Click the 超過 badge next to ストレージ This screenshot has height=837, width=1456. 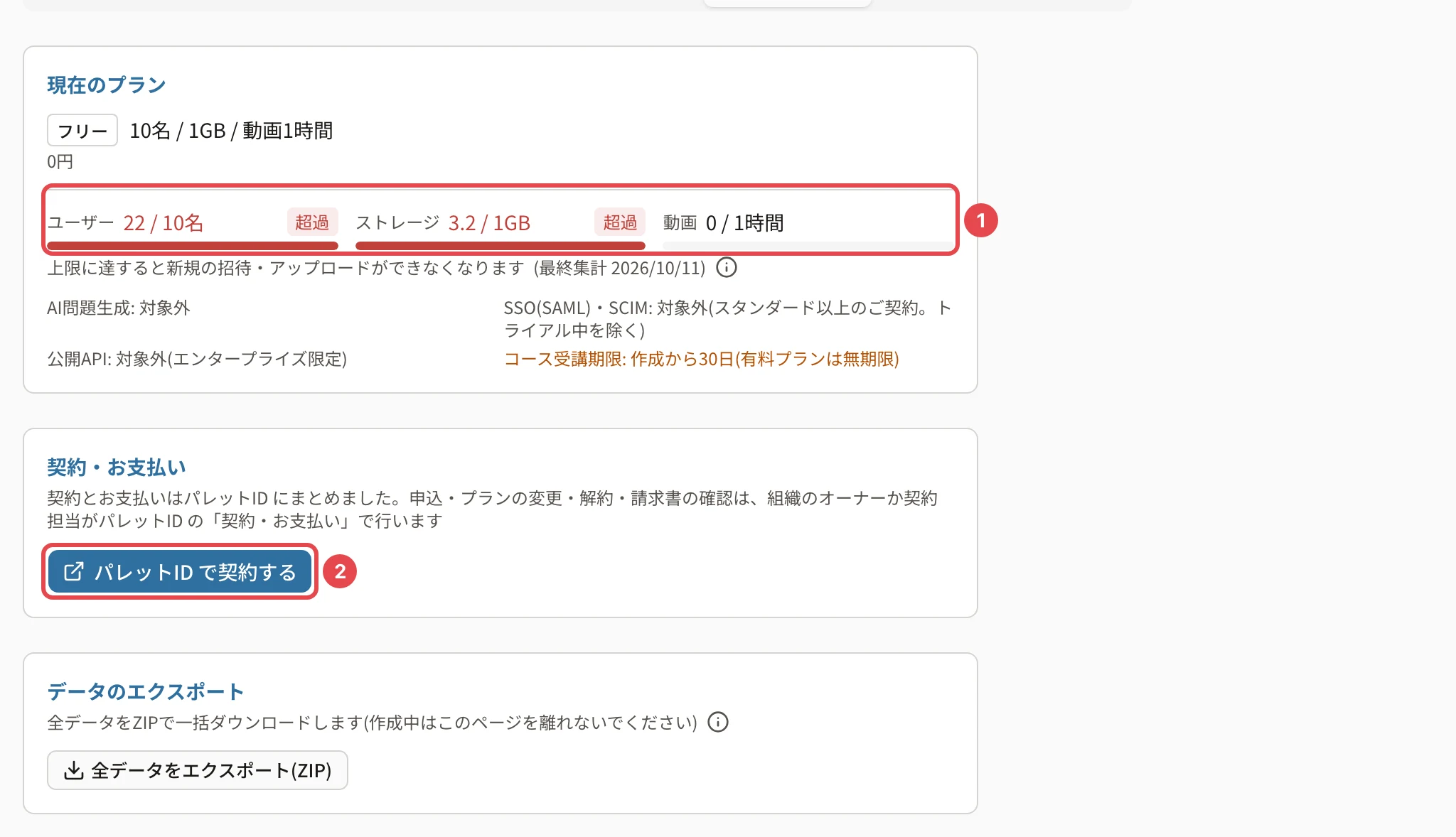coord(620,222)
